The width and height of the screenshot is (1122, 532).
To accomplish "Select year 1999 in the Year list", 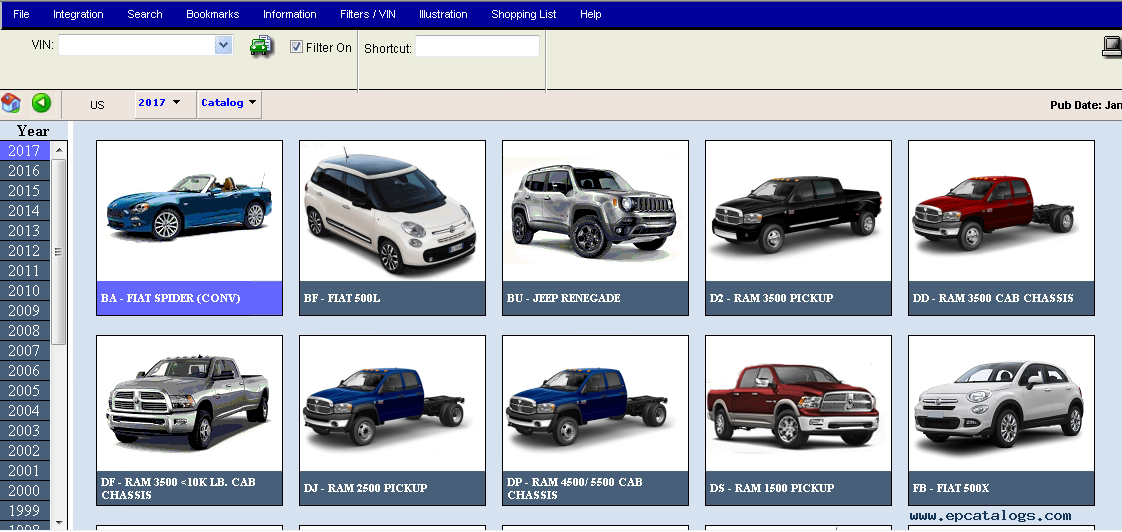I will pyautogui.click(x=25, y=511).
